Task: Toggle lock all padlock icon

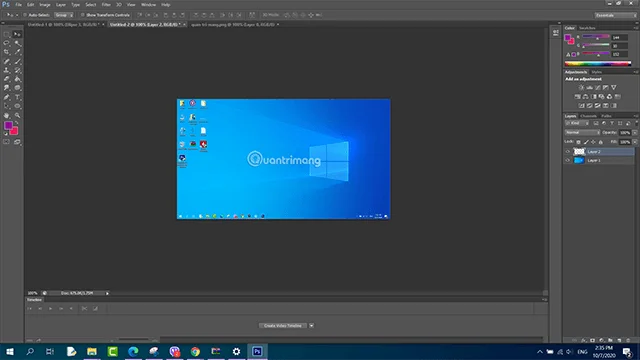Action: coord(600,142)
